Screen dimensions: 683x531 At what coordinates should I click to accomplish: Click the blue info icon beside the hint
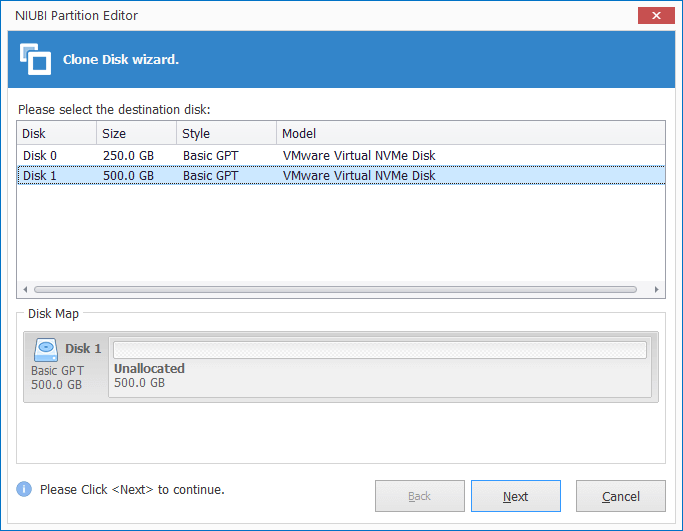(24, 490)
